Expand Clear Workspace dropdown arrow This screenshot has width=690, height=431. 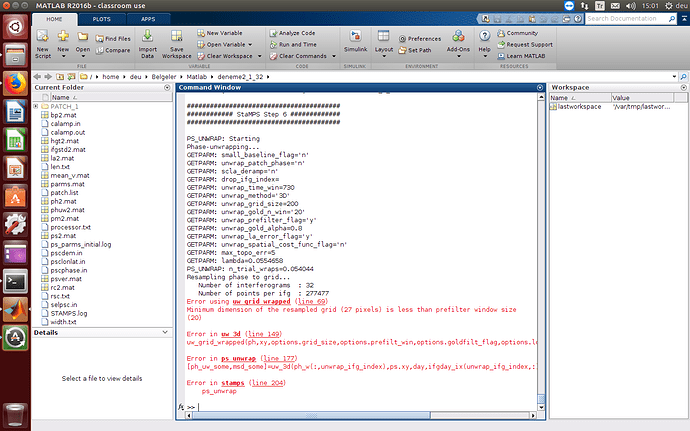259,56
